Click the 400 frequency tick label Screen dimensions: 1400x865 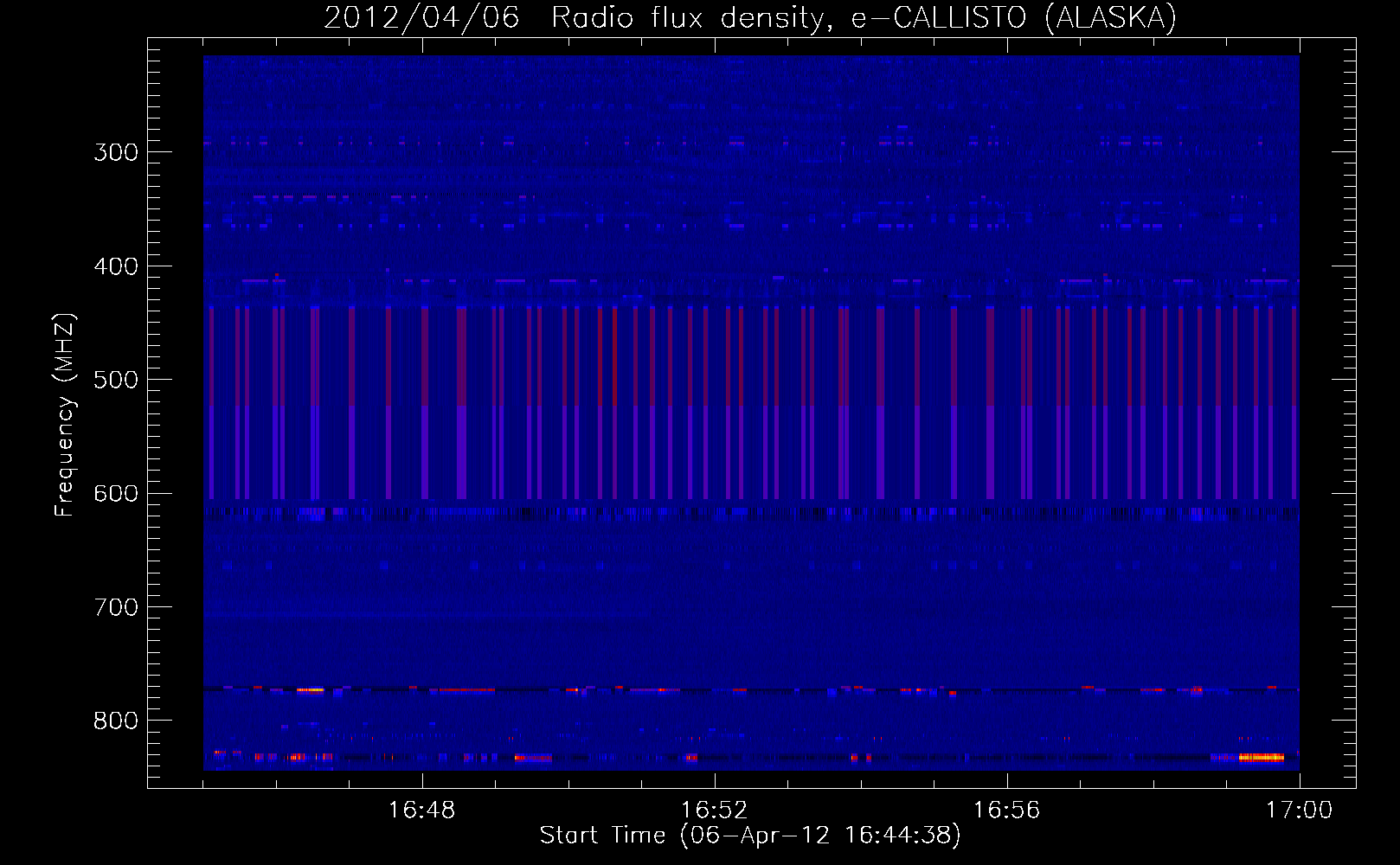[x=116, y=266]
